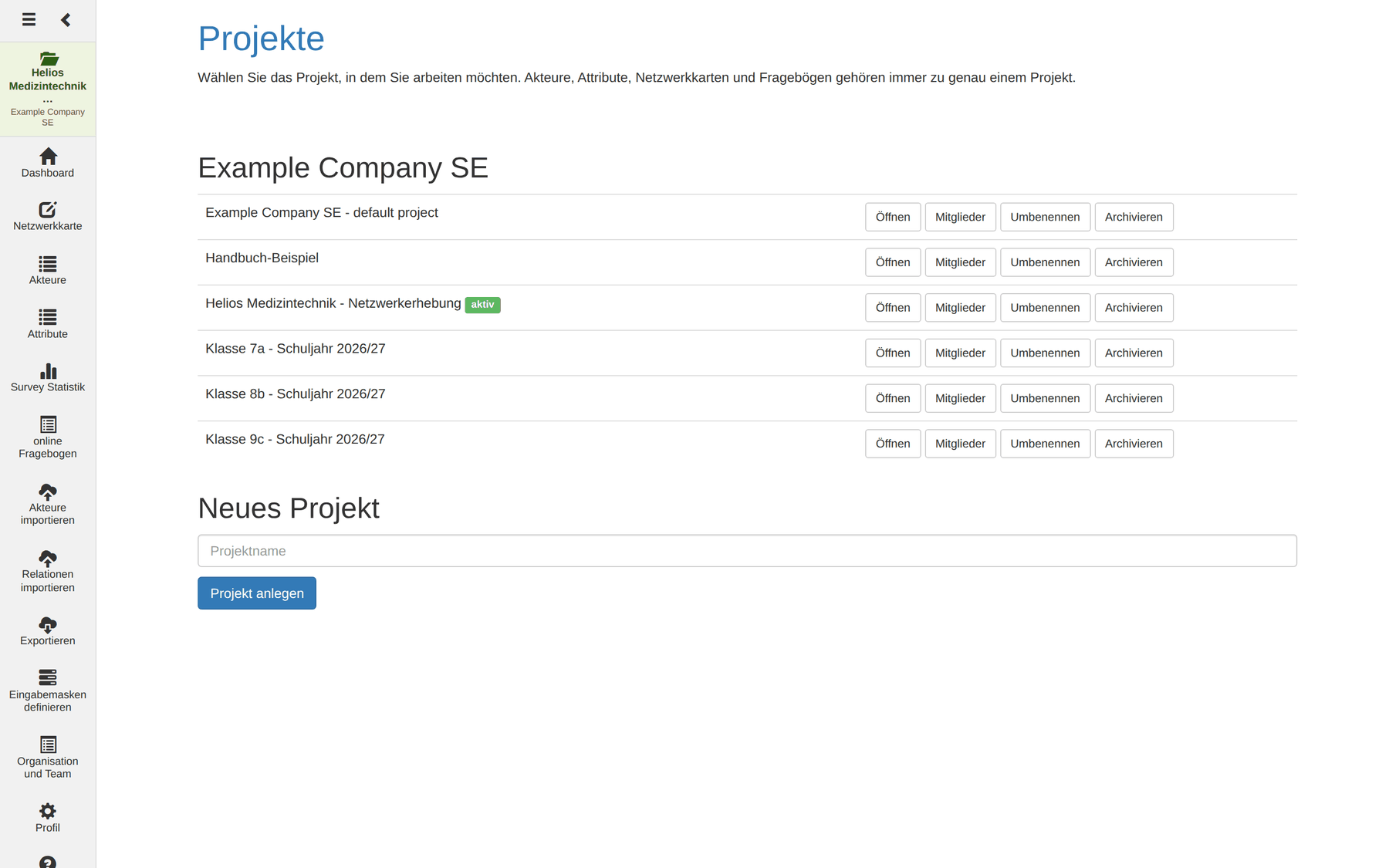Click Umbenennen for Example Company SE default project

[1045, 217]
